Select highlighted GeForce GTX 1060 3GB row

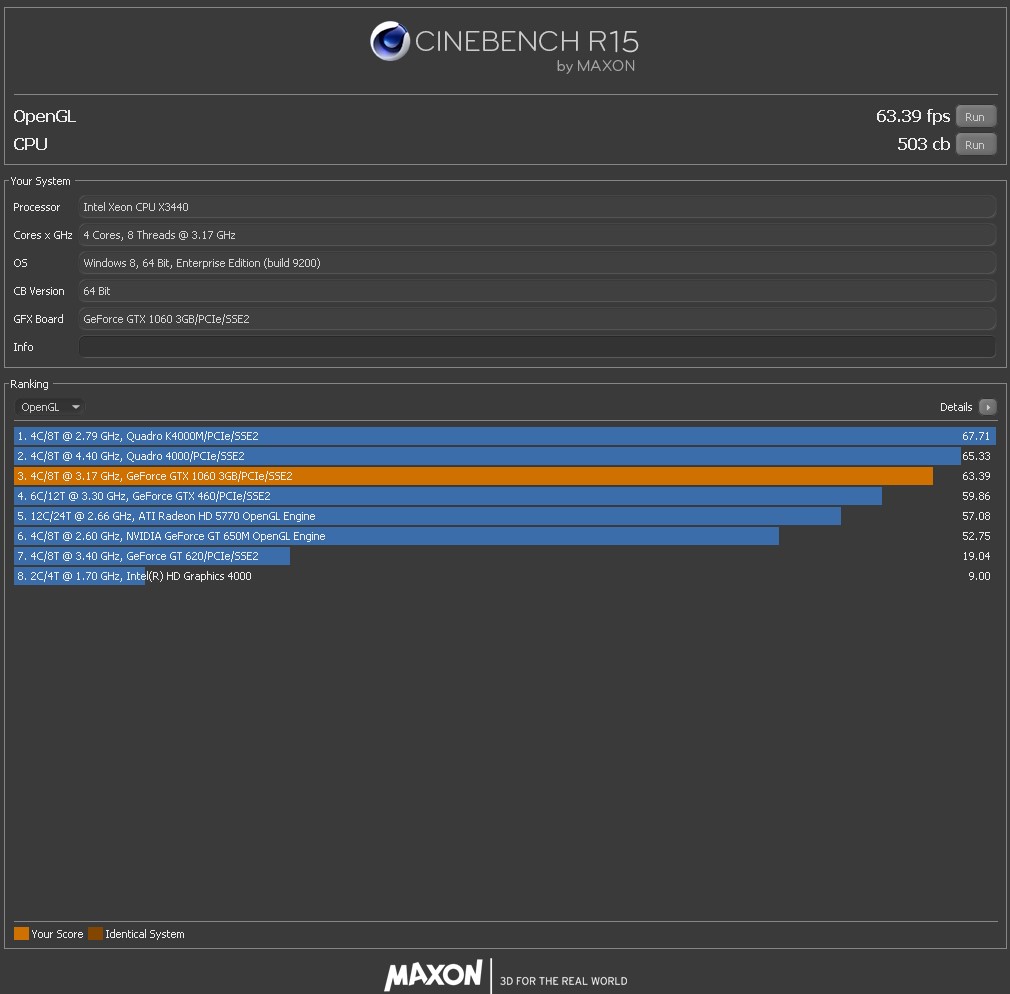click(x=505, y=476)
